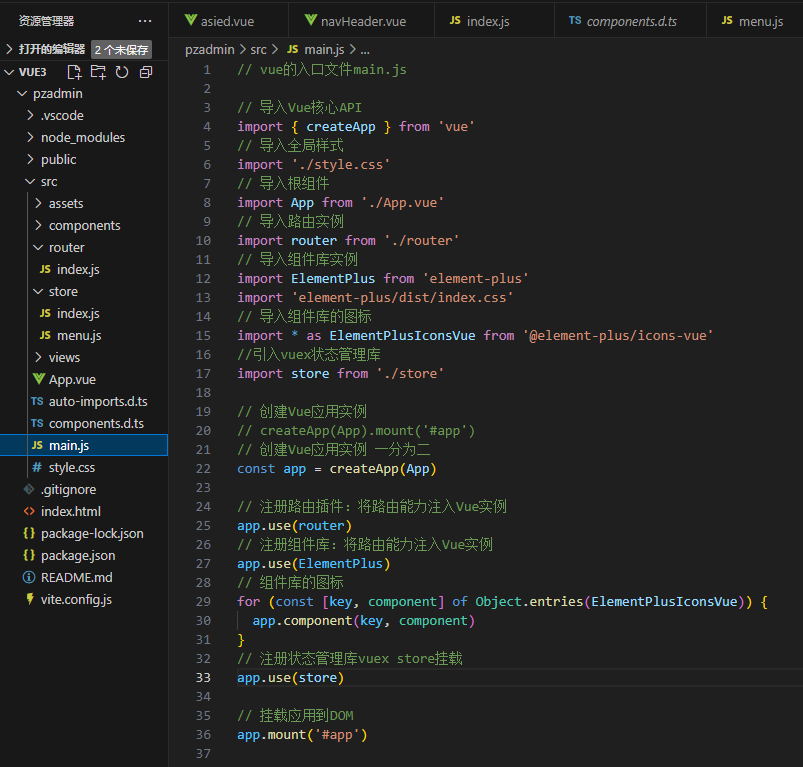Place cursor on app.use(store) line
This screenshot has height=767, width=803.
(x=290, y=677)
